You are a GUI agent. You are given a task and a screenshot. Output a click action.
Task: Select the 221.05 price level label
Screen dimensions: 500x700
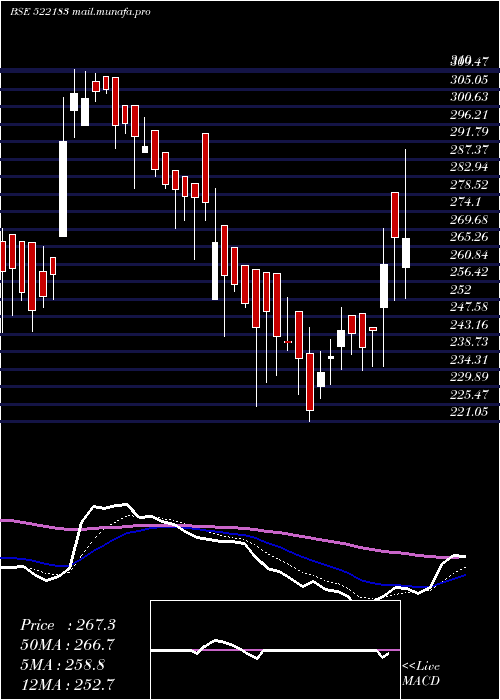(468, 412)
